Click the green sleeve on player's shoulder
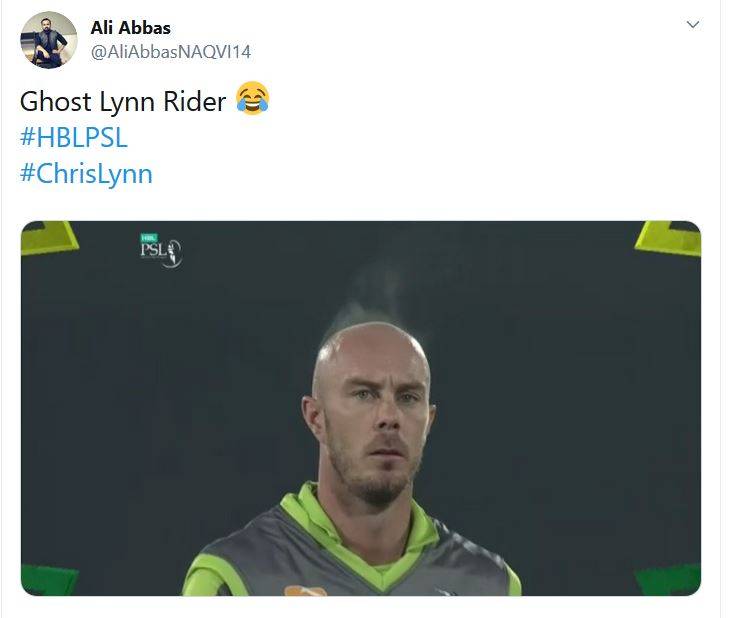The width and height of the screenshot is (739, 618). tap(212, 575)
